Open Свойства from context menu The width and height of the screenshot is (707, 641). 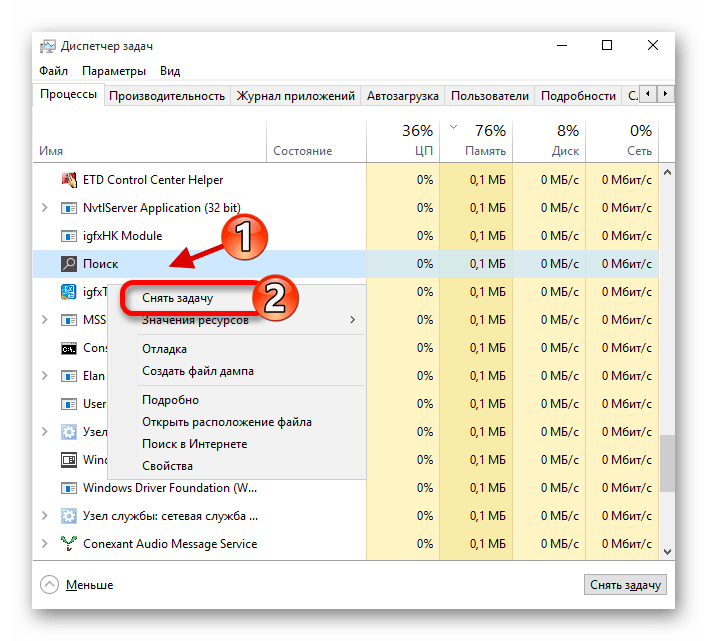click(x=167, y=466)
